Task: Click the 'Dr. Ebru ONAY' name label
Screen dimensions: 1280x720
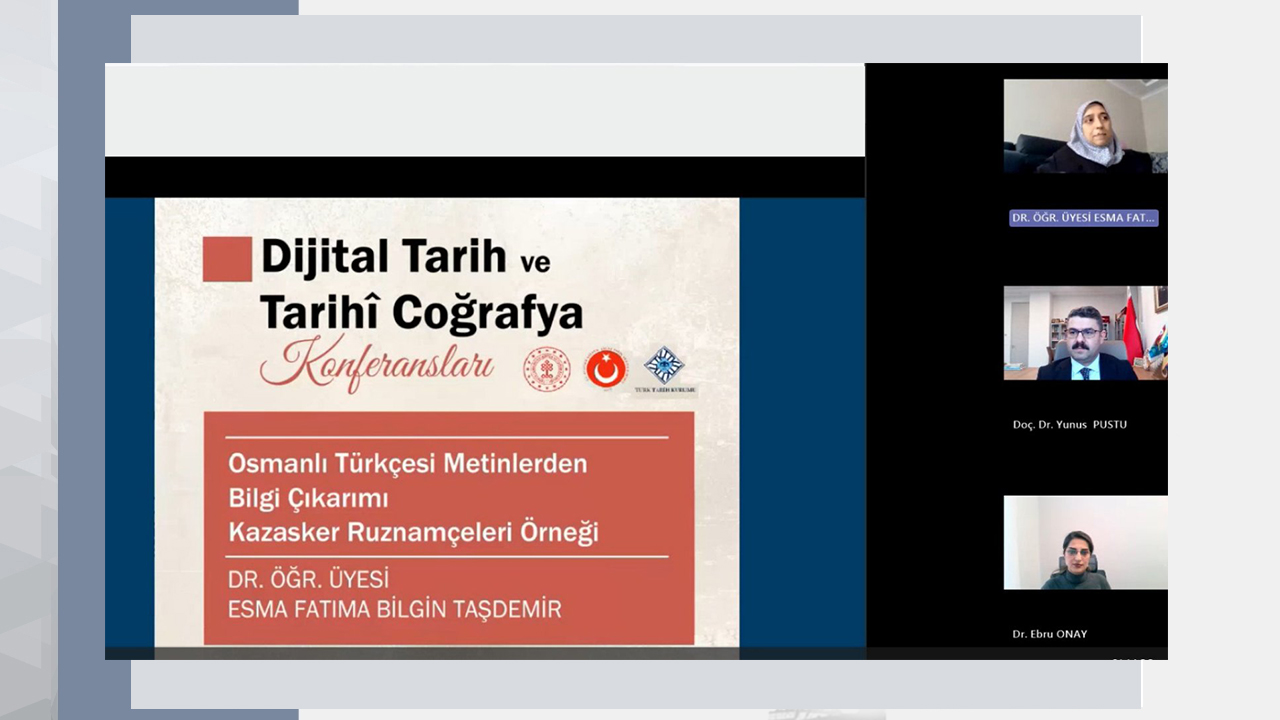Action: 1049,633
